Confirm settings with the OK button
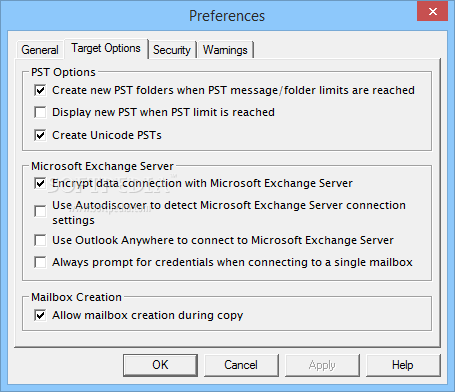 click(160, 365)
